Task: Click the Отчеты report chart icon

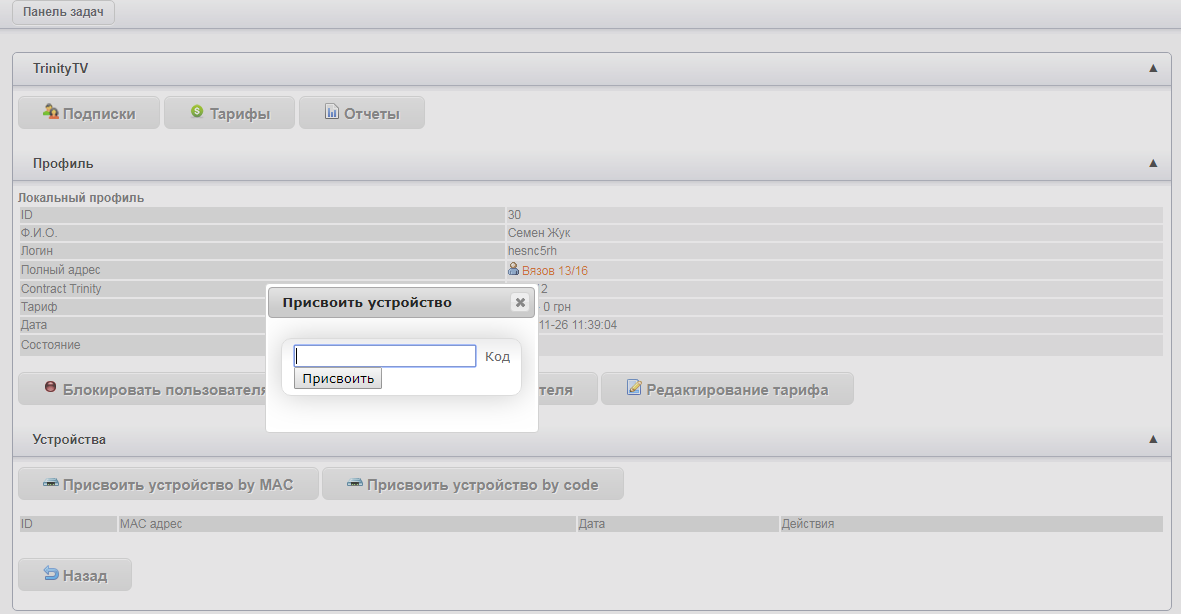Action: [x=332, y=112]
